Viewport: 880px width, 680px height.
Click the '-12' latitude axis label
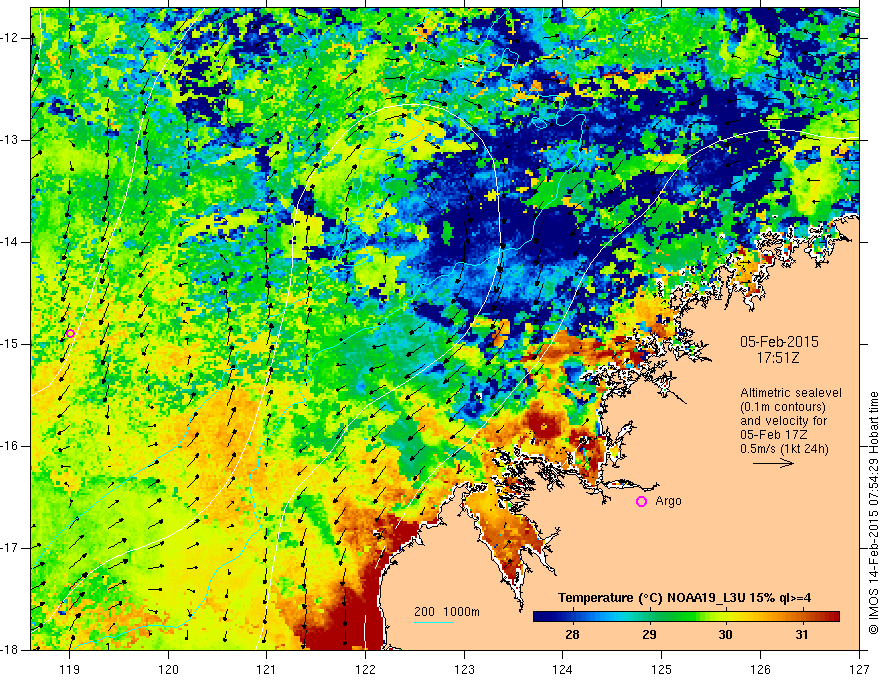pos(10,38)
